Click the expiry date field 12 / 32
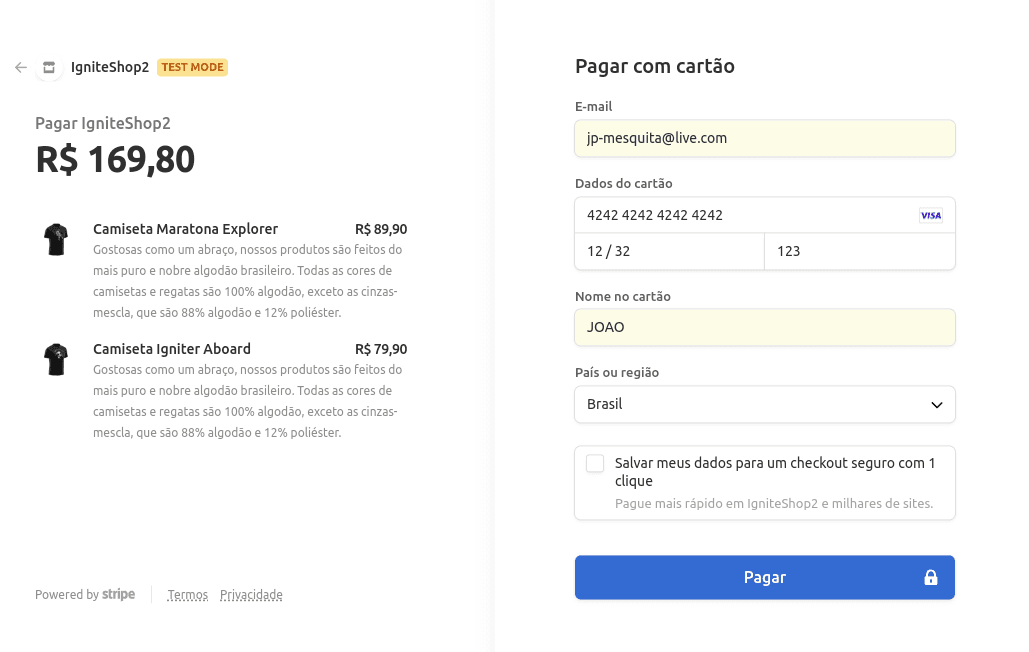 pos(669,251)
